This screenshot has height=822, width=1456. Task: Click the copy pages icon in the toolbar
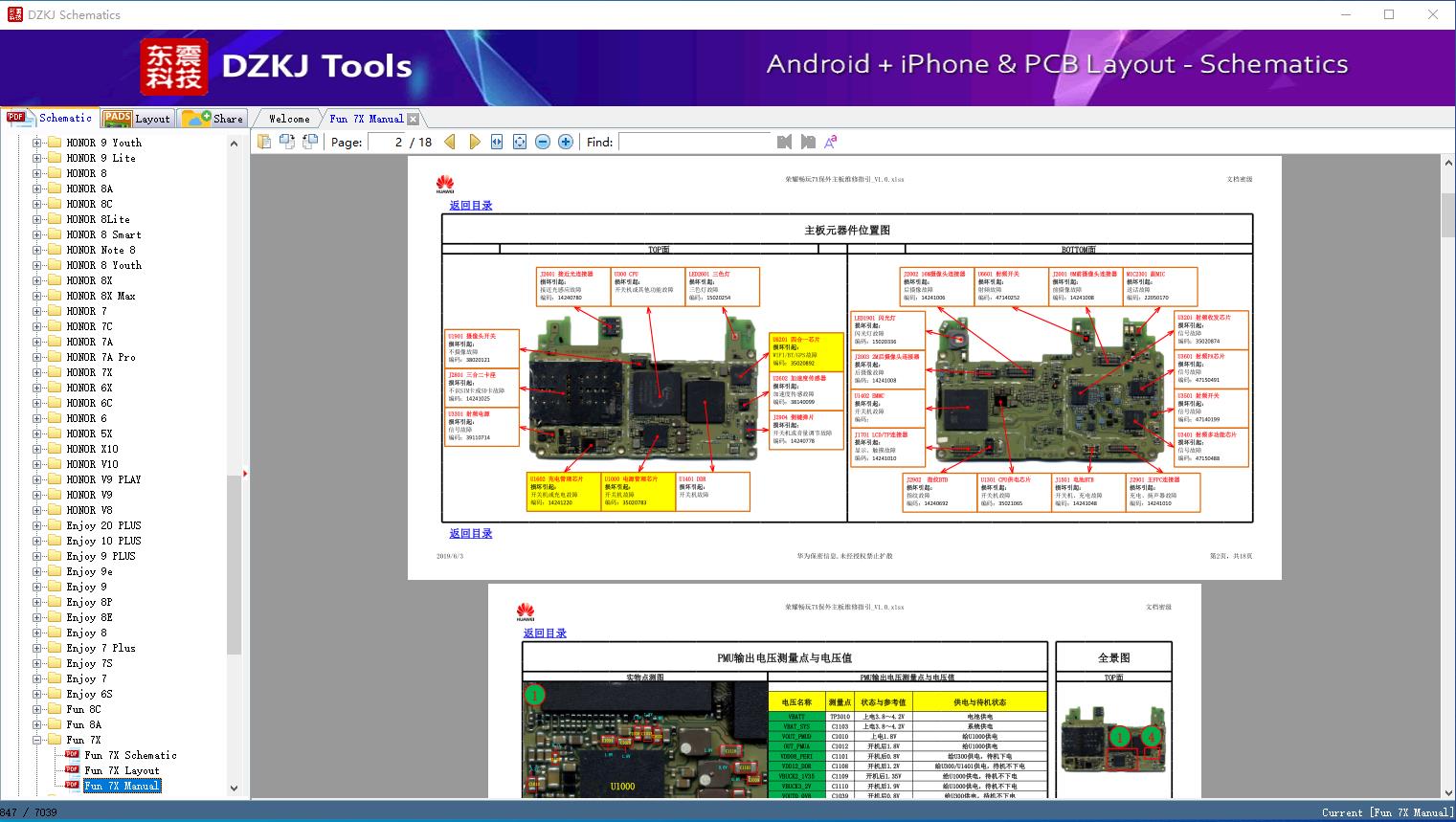(265, 142)
